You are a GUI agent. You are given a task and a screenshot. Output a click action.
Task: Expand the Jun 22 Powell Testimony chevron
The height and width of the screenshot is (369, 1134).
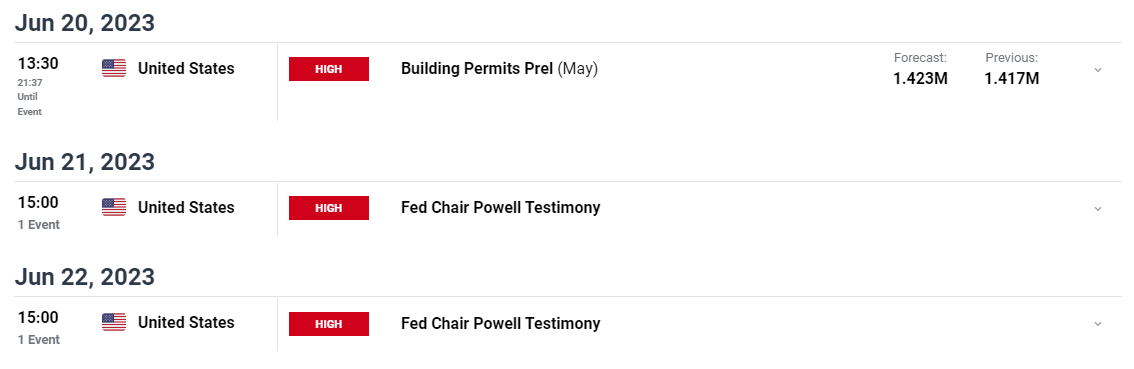pos(1098,324)
